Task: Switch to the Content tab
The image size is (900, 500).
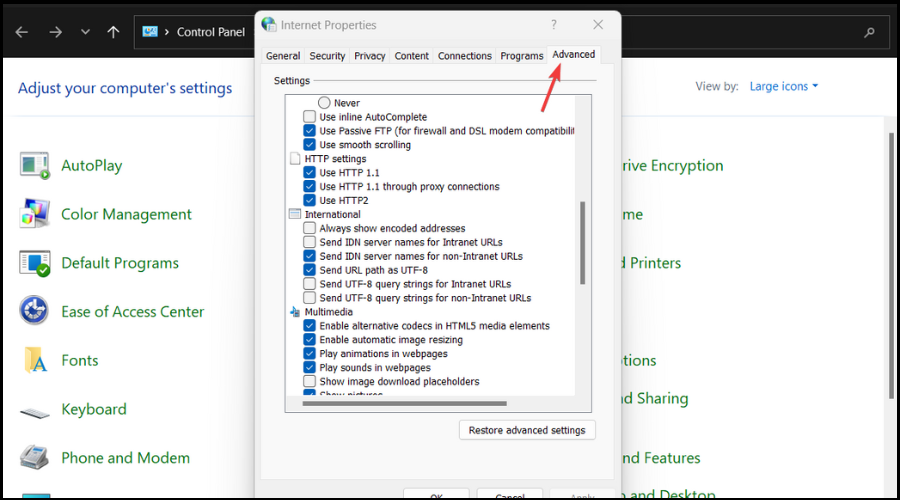Action: coord(412,56)
